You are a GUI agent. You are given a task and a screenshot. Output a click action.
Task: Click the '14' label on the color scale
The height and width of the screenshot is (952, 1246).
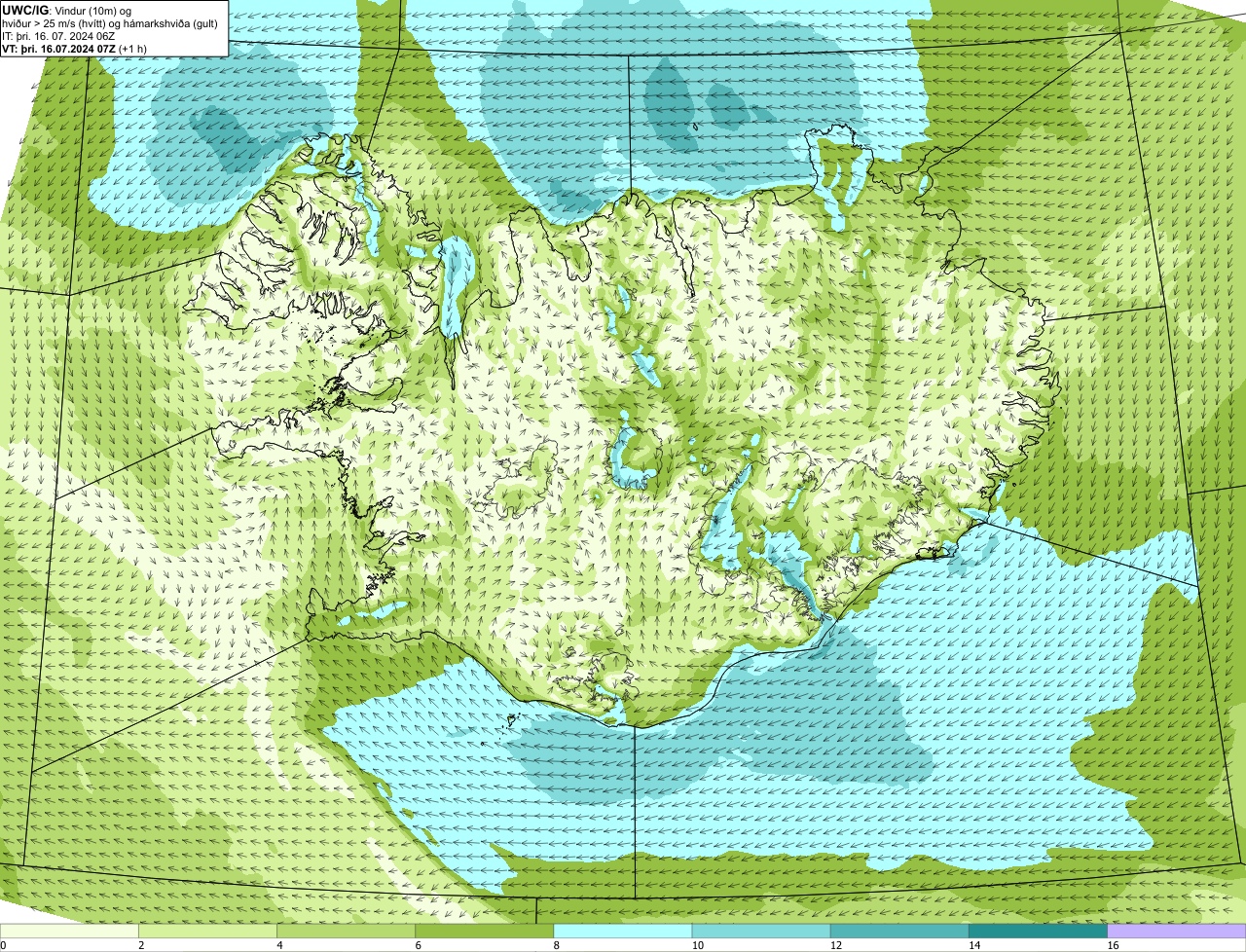[974, 945]
